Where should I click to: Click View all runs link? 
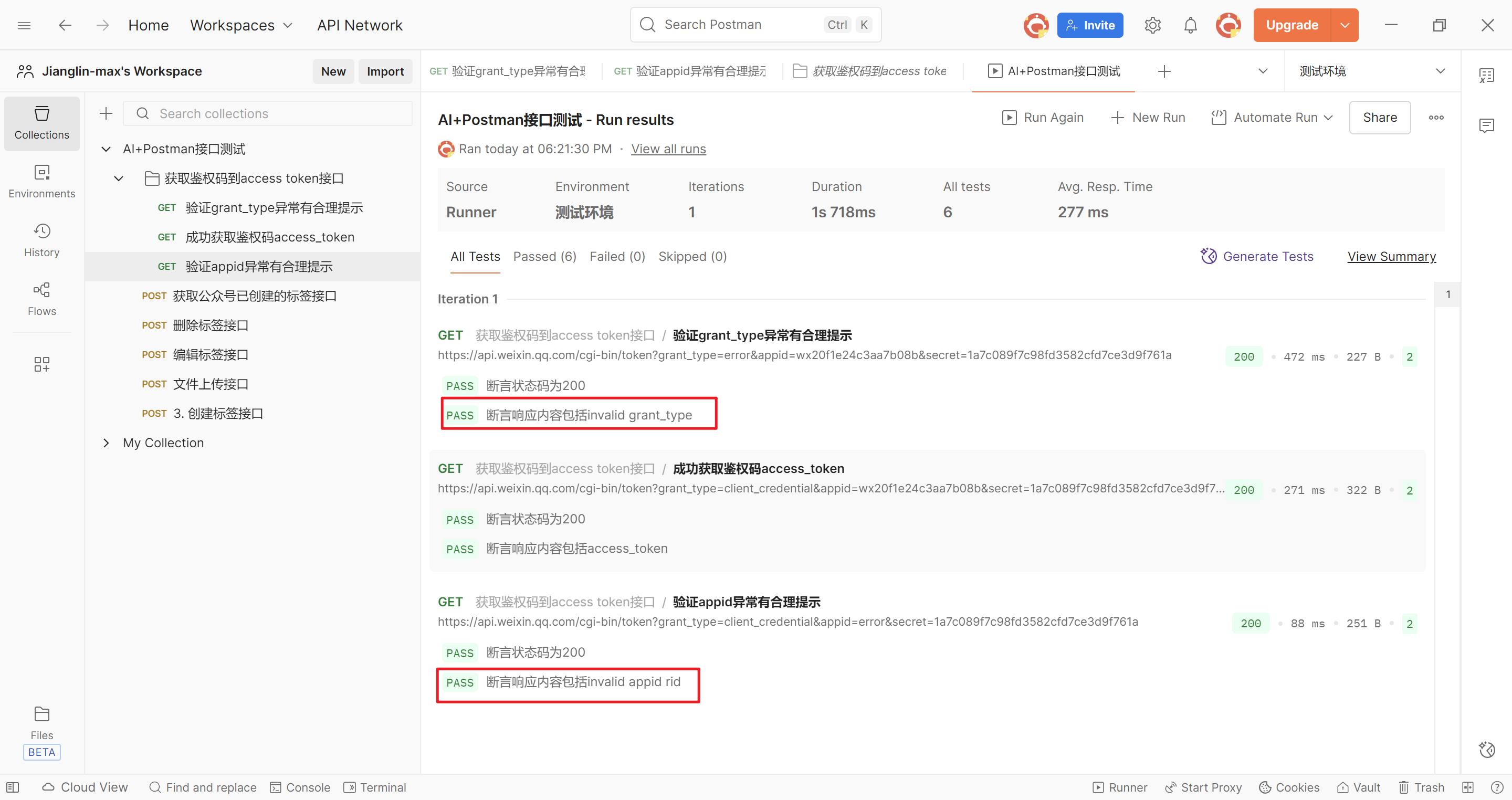click(668, 149)
